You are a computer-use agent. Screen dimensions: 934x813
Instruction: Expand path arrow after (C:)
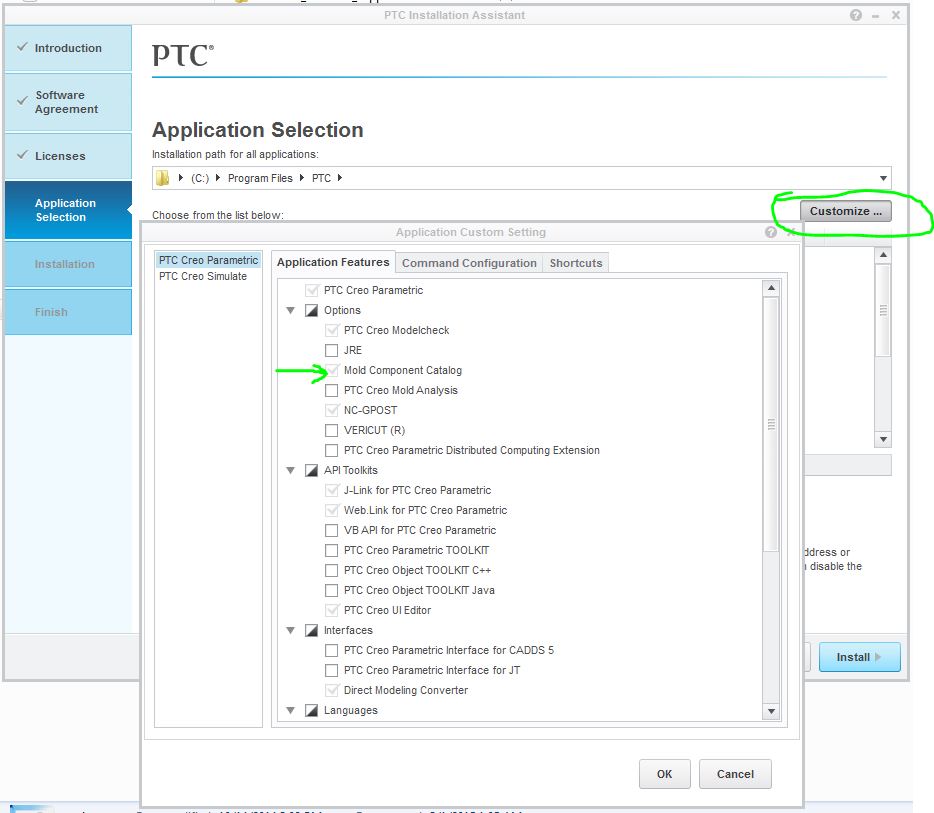click(218, 177)
